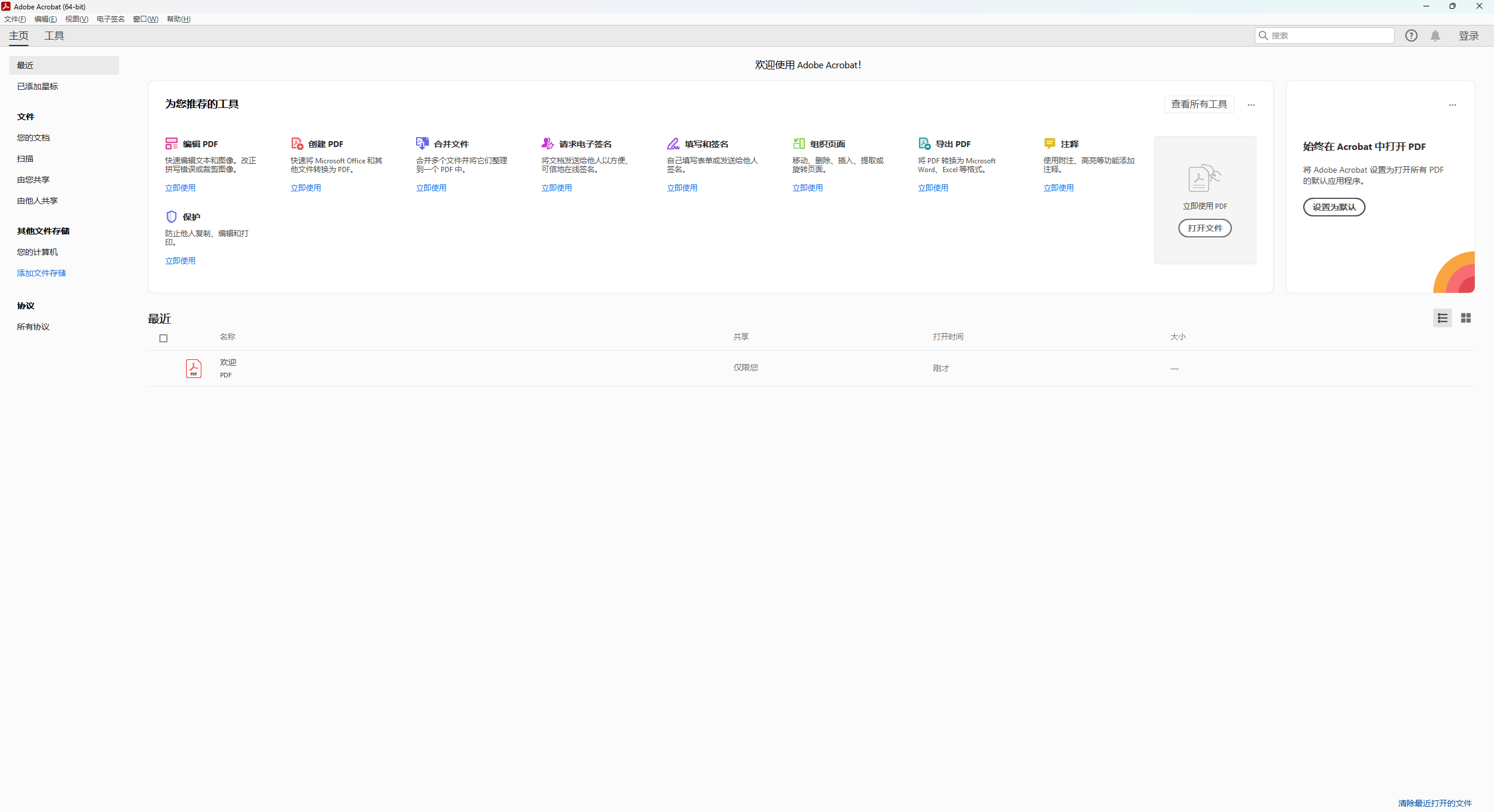Click the Export PDF (导出 PDF) icon
The image size is (1494, 812).
[924, 143]
